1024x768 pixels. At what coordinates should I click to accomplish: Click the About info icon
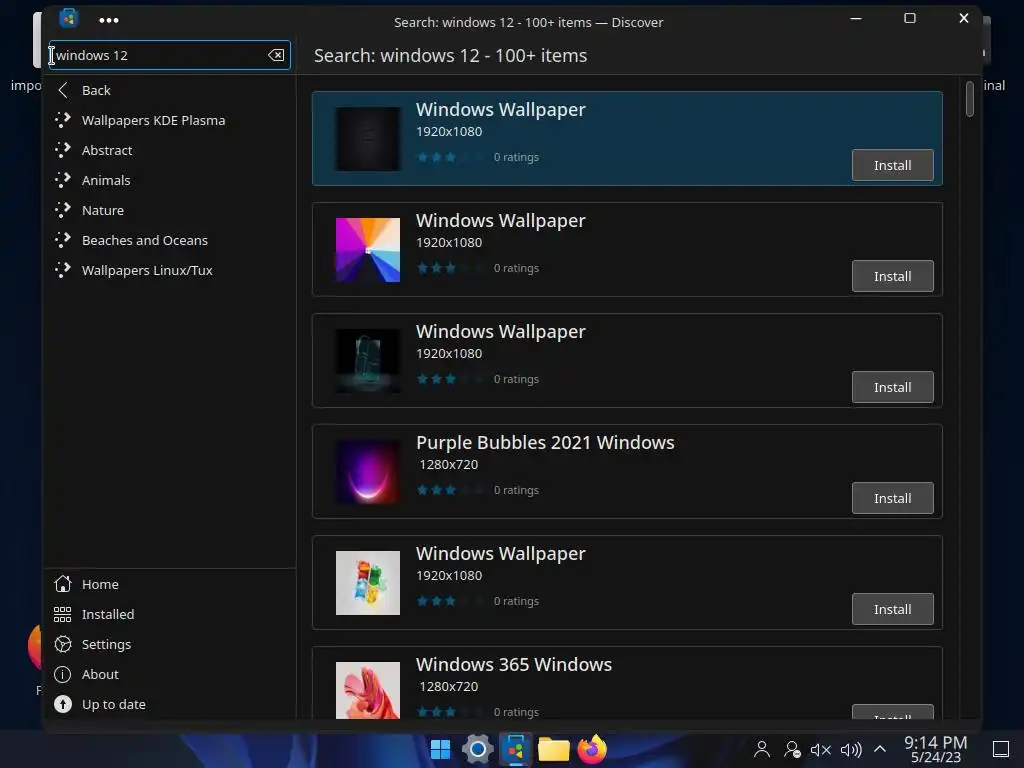pos(63,675)
